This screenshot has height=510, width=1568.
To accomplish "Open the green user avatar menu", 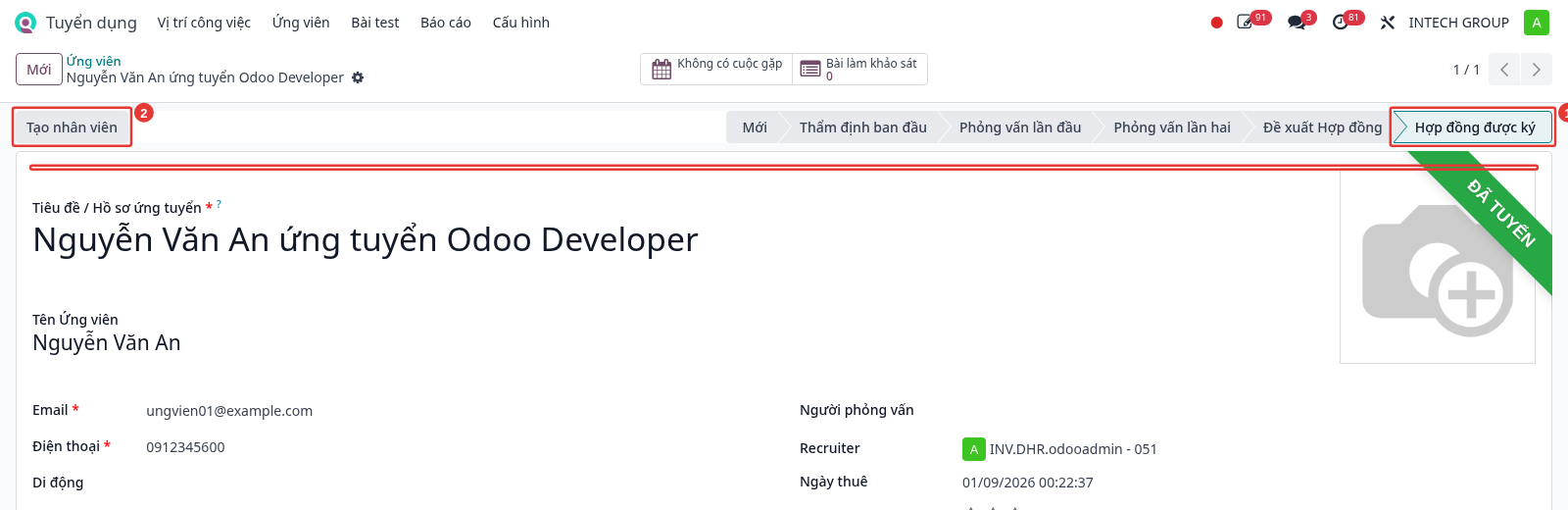I will 1537,23.
